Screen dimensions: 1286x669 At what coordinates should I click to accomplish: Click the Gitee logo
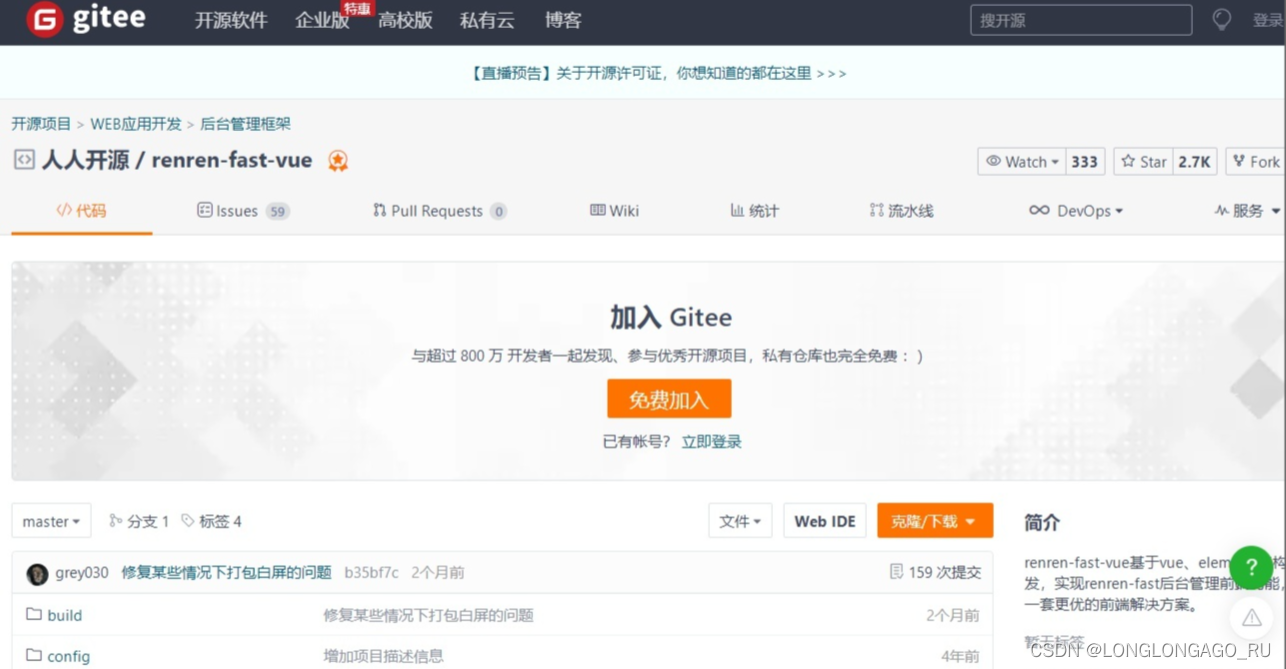pos(86,19)
